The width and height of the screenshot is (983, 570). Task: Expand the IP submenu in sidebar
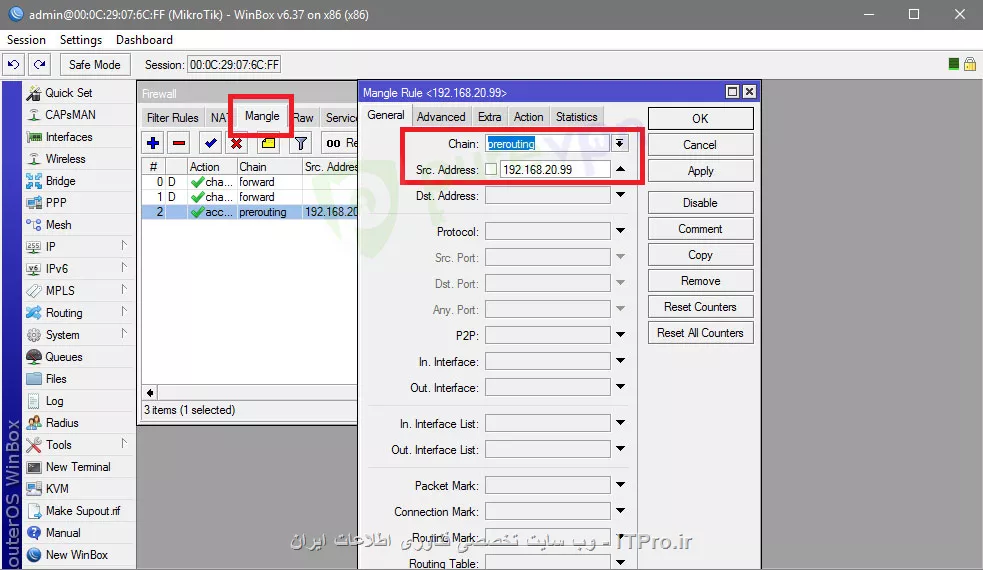point(124,246)
